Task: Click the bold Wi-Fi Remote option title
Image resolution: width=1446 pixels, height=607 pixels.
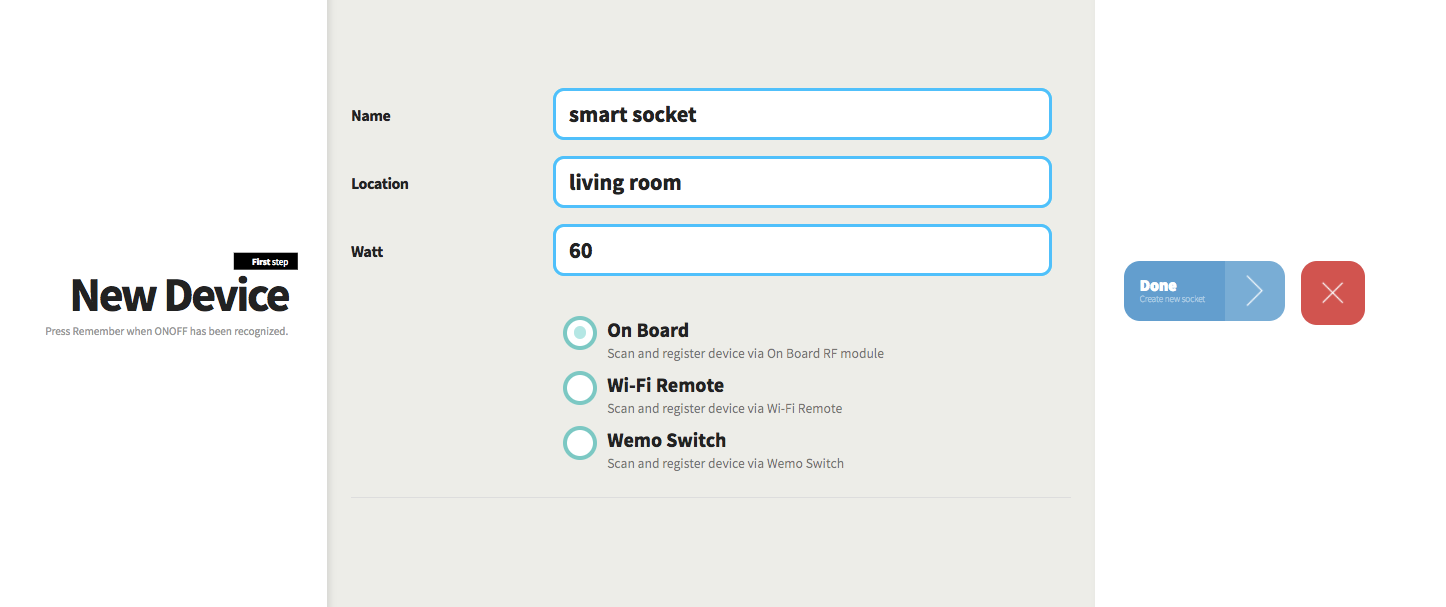Action: click(665, 385)
